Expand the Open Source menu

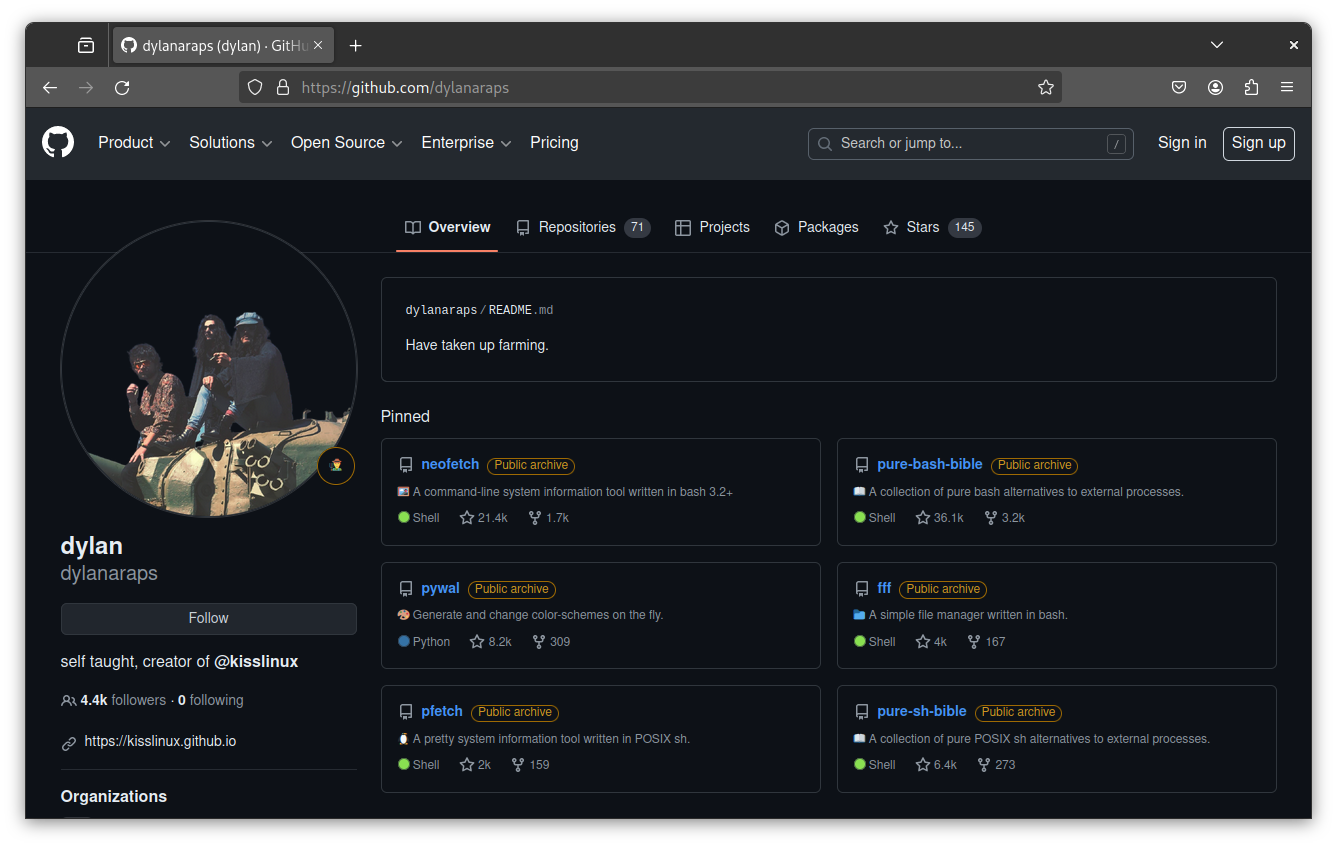coord(347,143)
